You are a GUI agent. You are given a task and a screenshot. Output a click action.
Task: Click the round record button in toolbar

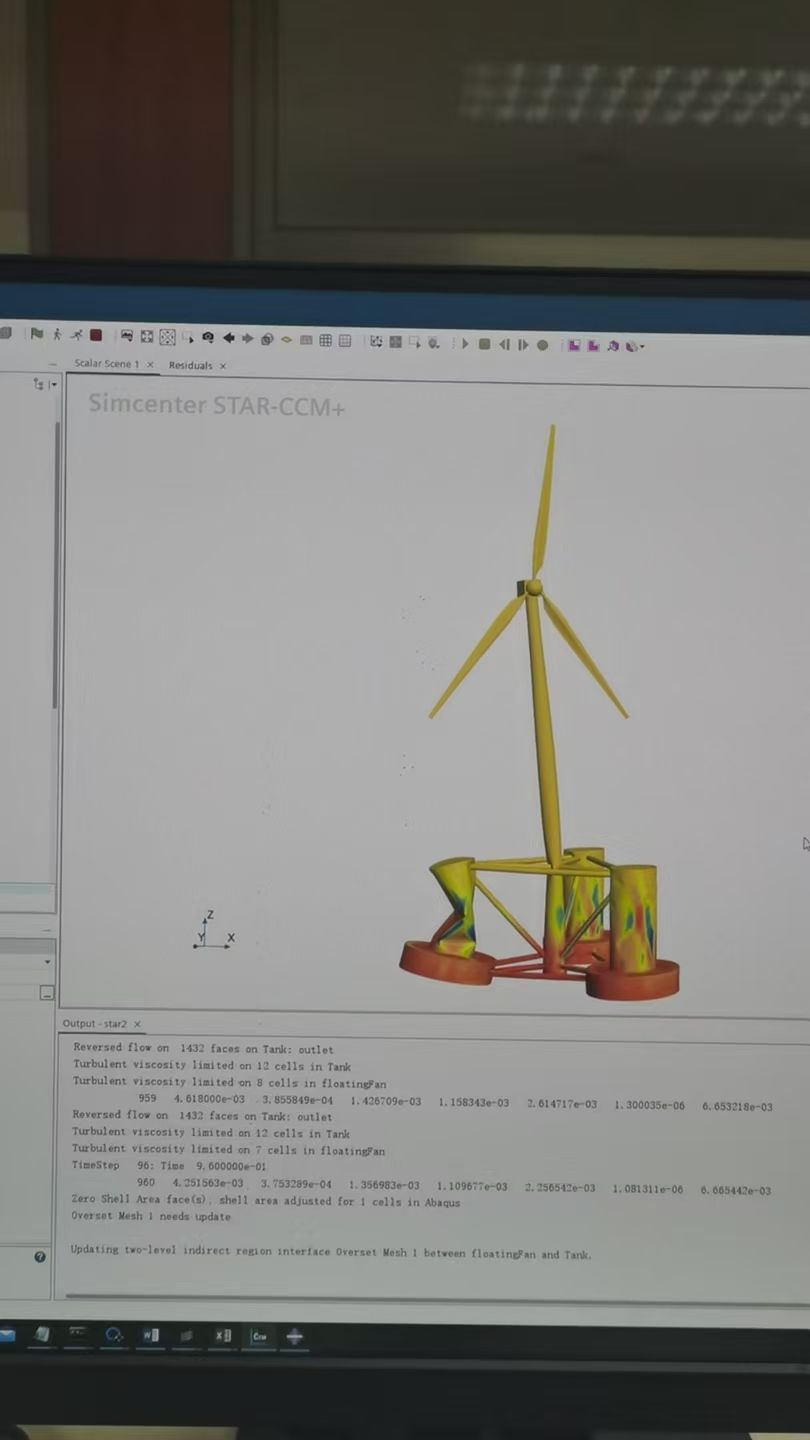coord(543,345)
